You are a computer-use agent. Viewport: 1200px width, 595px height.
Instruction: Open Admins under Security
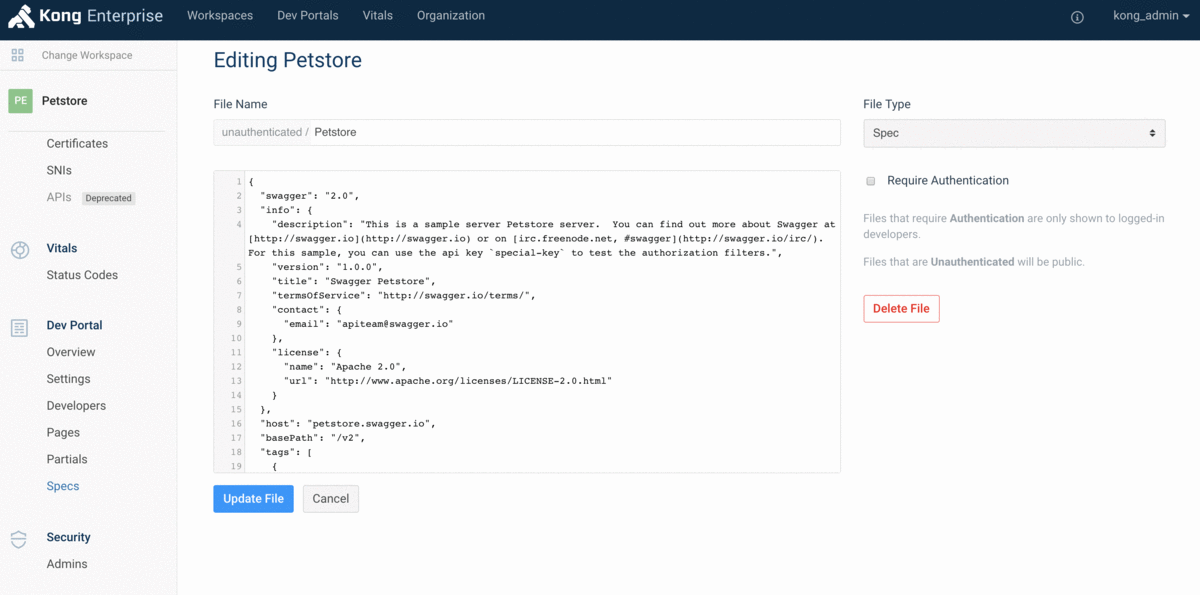pyautogui.click(x=67, y=564)
